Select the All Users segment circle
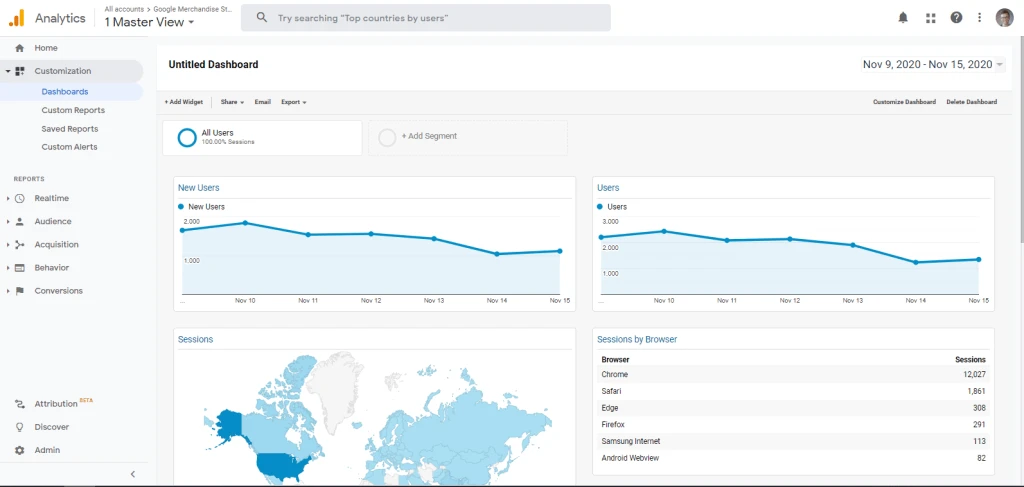This screenshot has height=487, width=1024. tap(187, 138)
